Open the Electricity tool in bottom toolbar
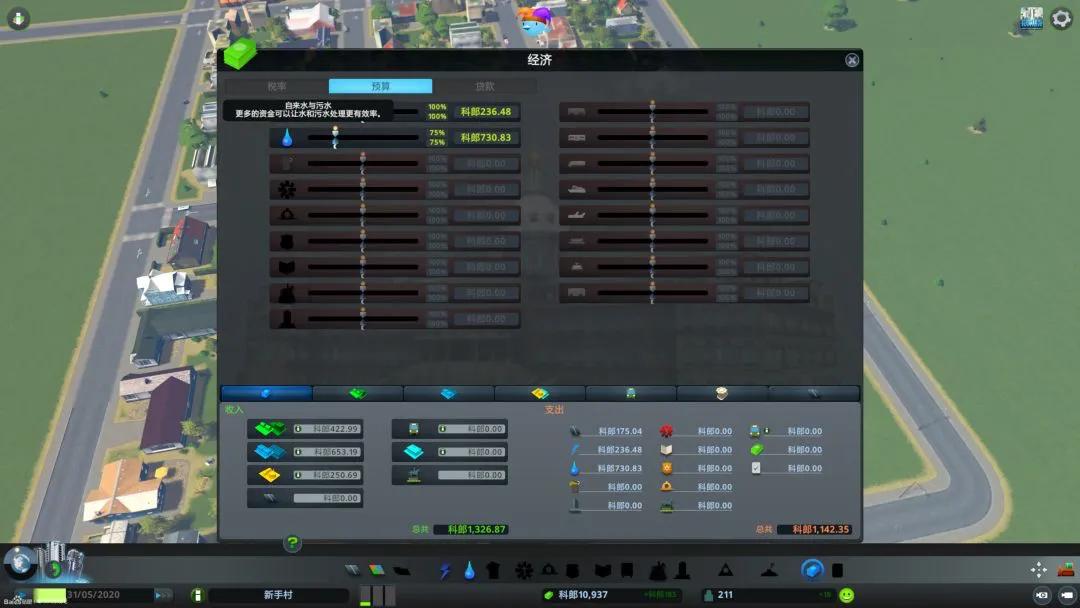1080x608 pixels. (445, 570)
